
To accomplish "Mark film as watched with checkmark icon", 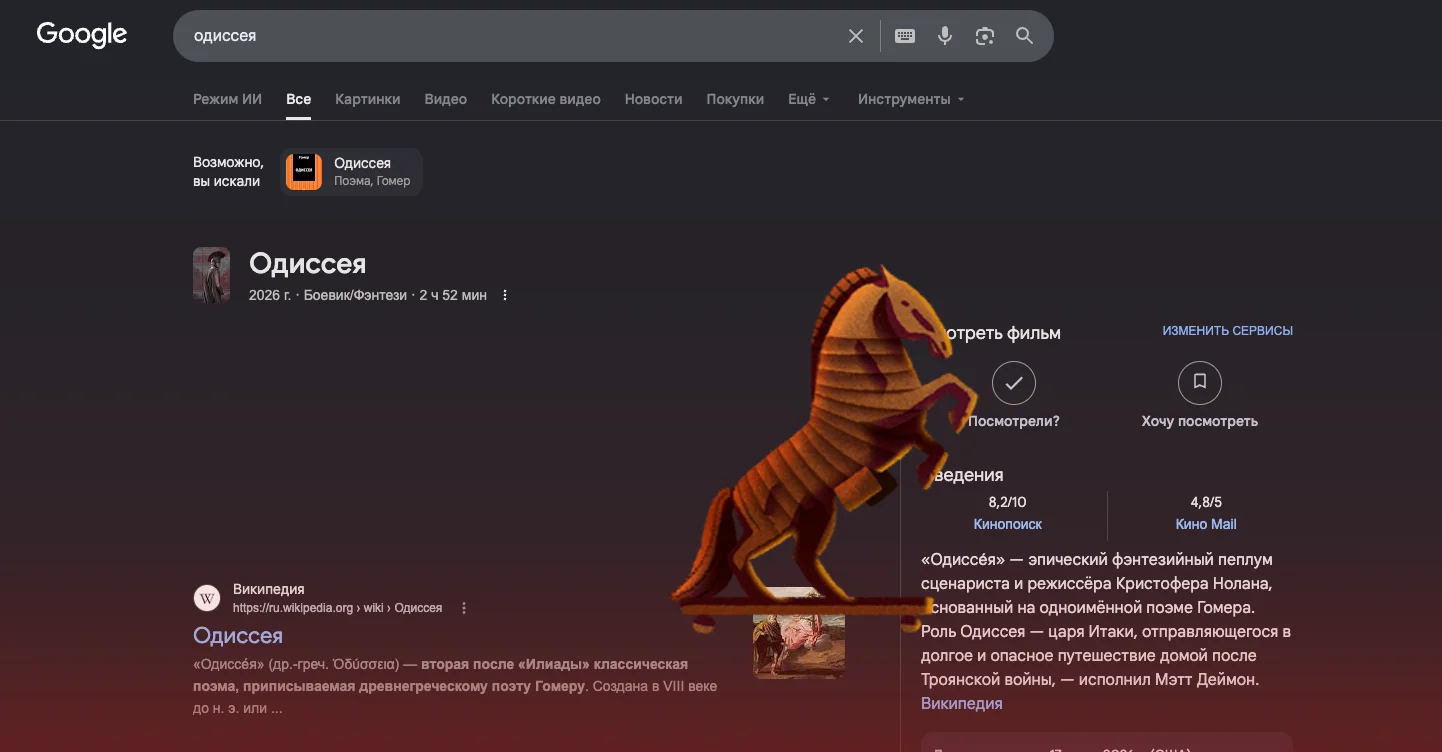I will (x=1014, y=383).
